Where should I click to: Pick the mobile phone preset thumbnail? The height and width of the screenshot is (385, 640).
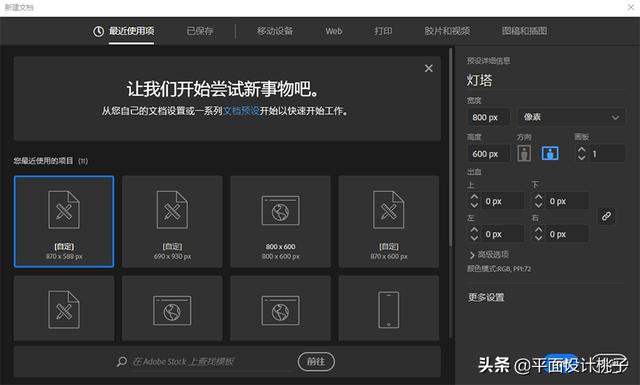tap(389, 308)
